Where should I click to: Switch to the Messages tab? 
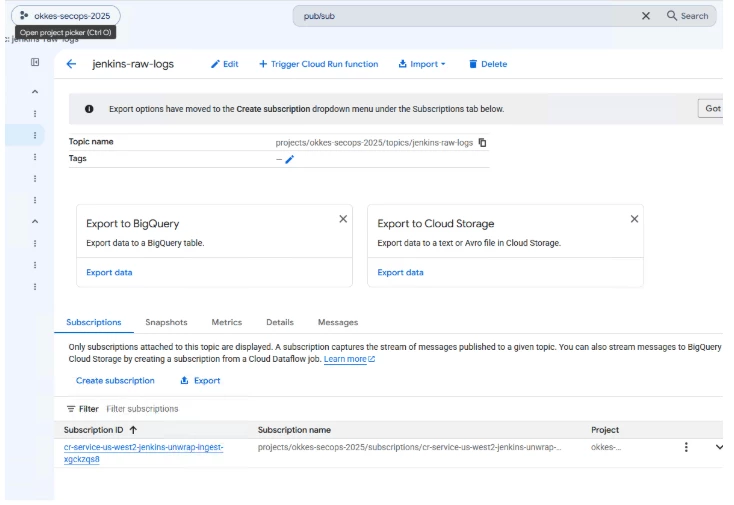tap(338, 322)
